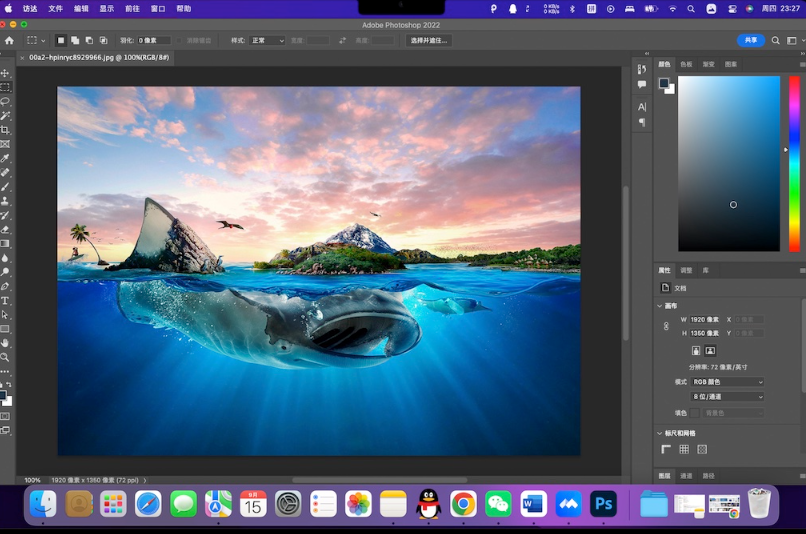Toggle grid display in Properties
Image resolution: width=806 pixels, height=534 pixels.
(x=684, y=449)
